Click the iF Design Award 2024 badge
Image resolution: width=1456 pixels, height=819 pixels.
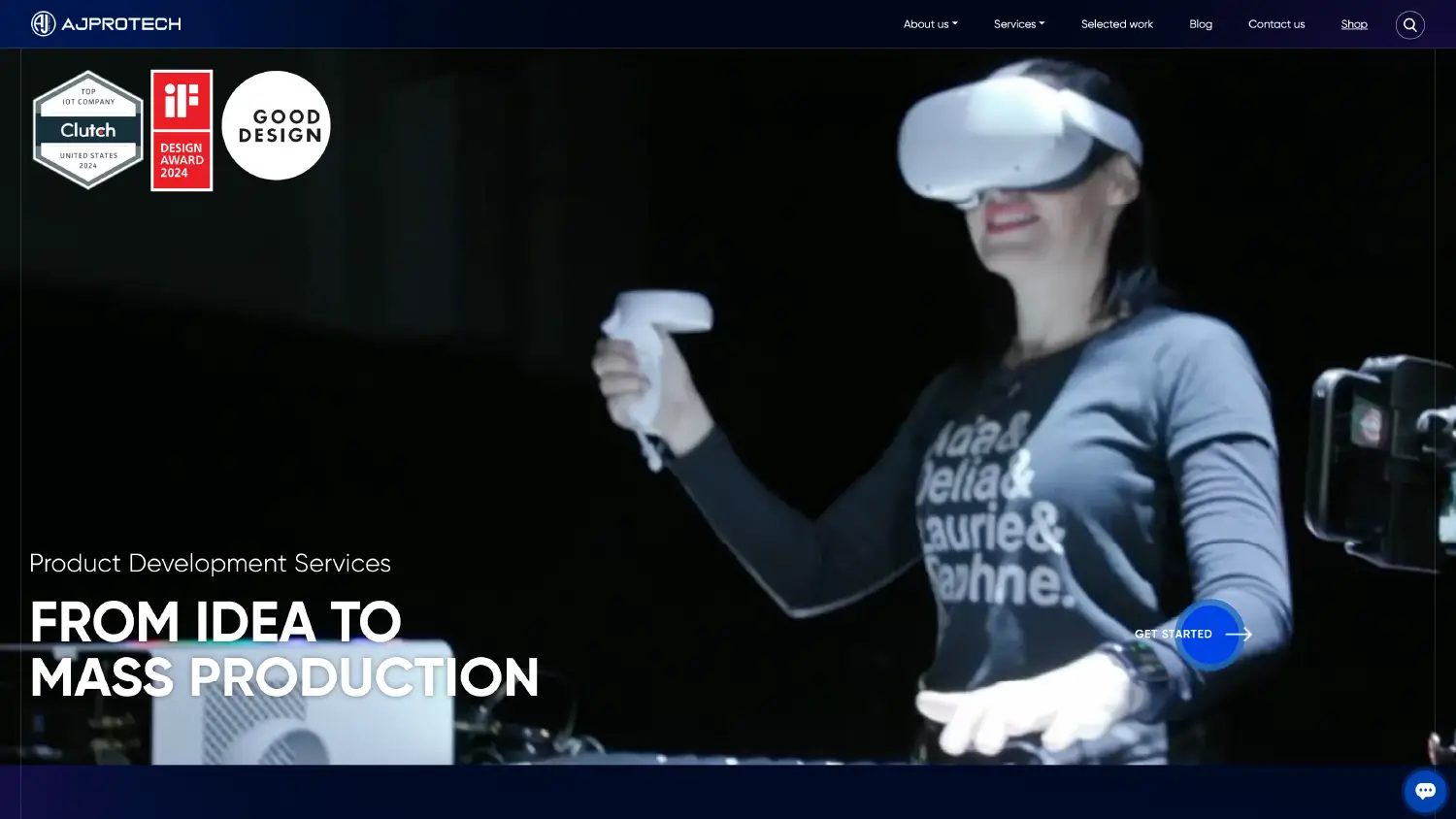[182, 130]
